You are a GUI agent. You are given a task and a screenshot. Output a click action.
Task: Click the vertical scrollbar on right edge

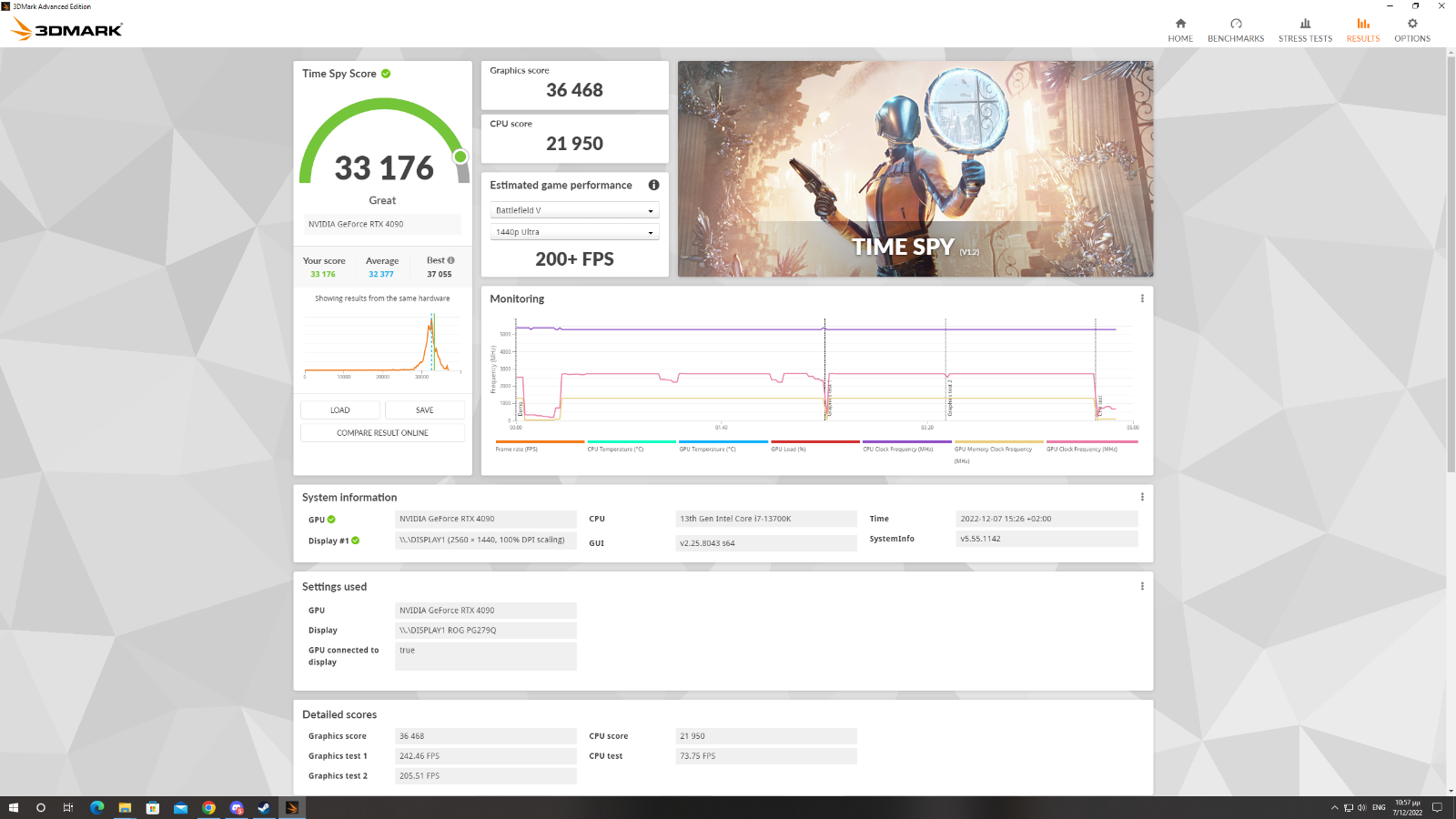pos(1451,264)
